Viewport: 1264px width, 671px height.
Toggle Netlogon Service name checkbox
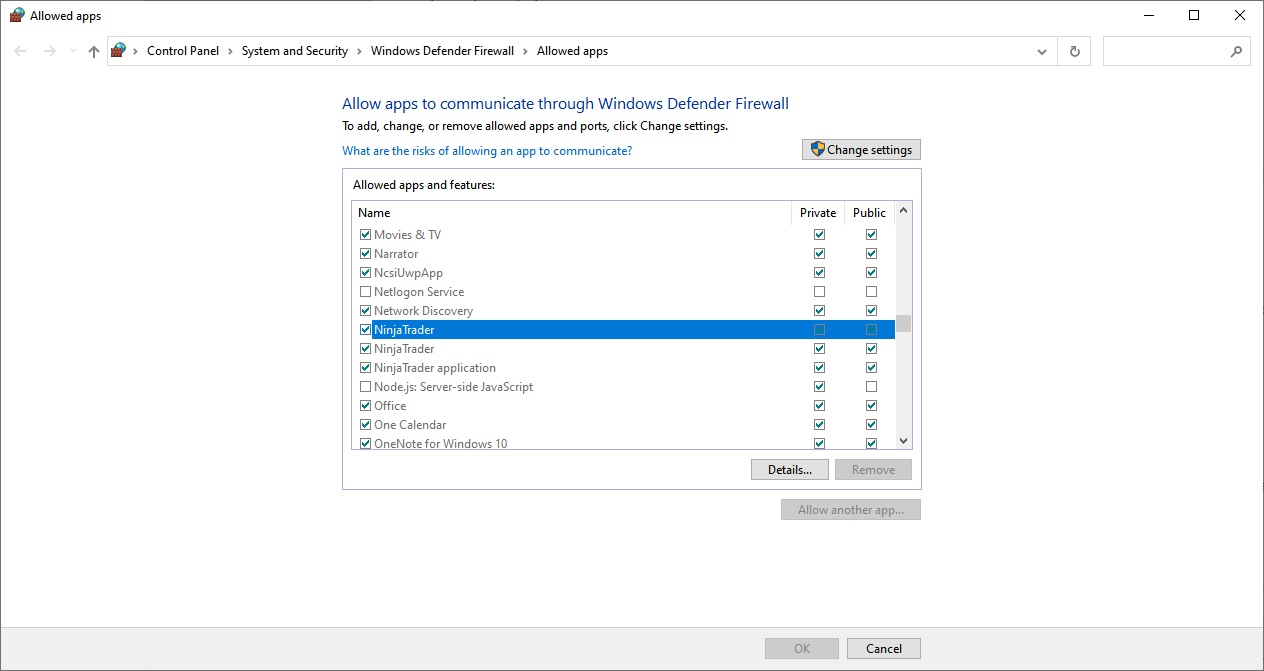coord(365,292)
